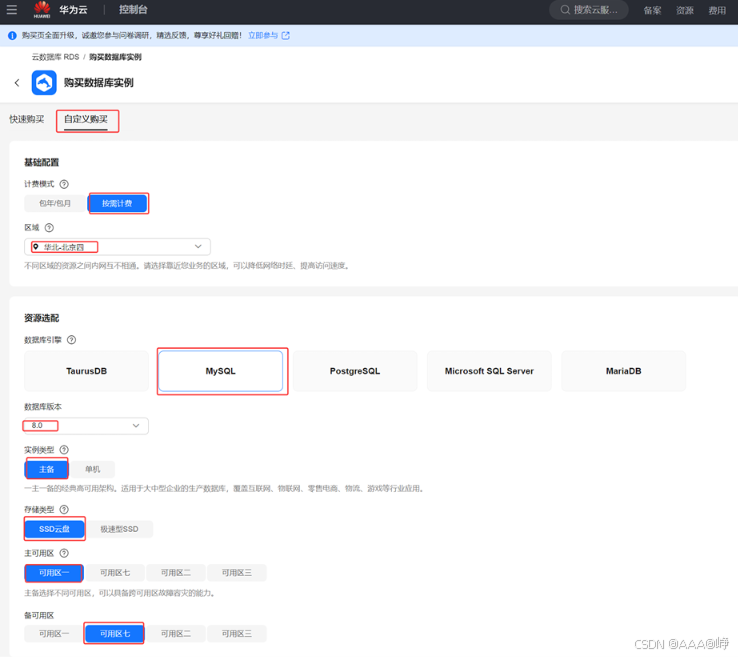Select primary zone 可用区七
The width and height of the screenshot is (738, 657).
pyautogui.click(x=115, y=573)
